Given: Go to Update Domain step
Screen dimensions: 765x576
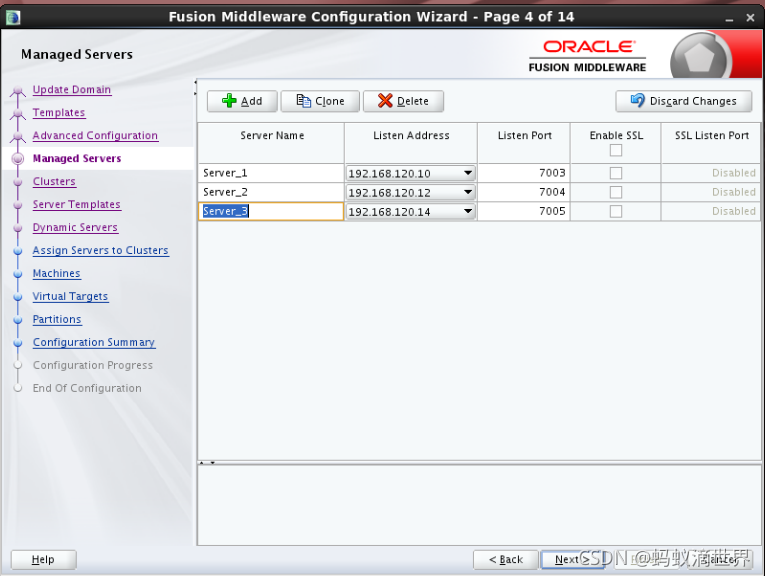Looking at the screenshot, I should pos(72,90).
